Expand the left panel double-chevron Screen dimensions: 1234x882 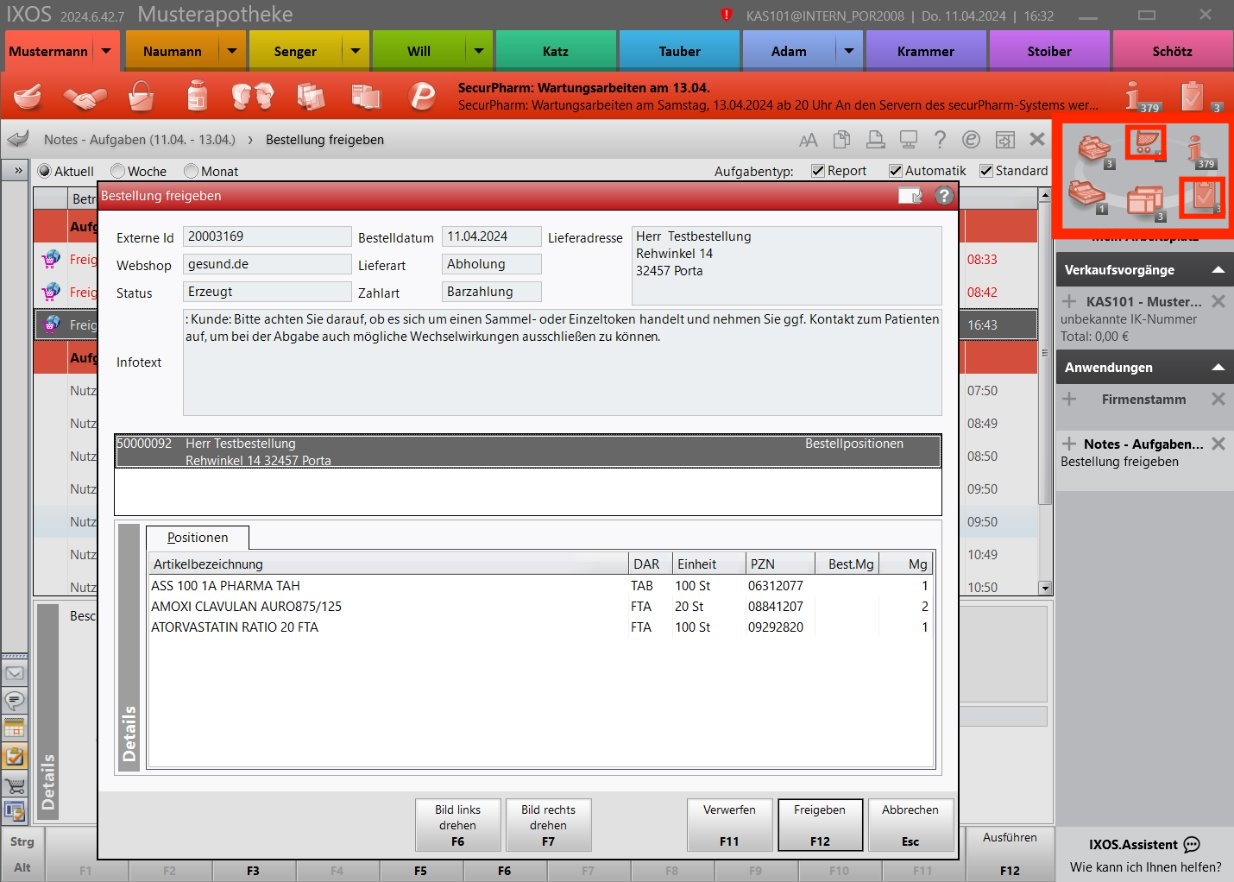[17, 171]
